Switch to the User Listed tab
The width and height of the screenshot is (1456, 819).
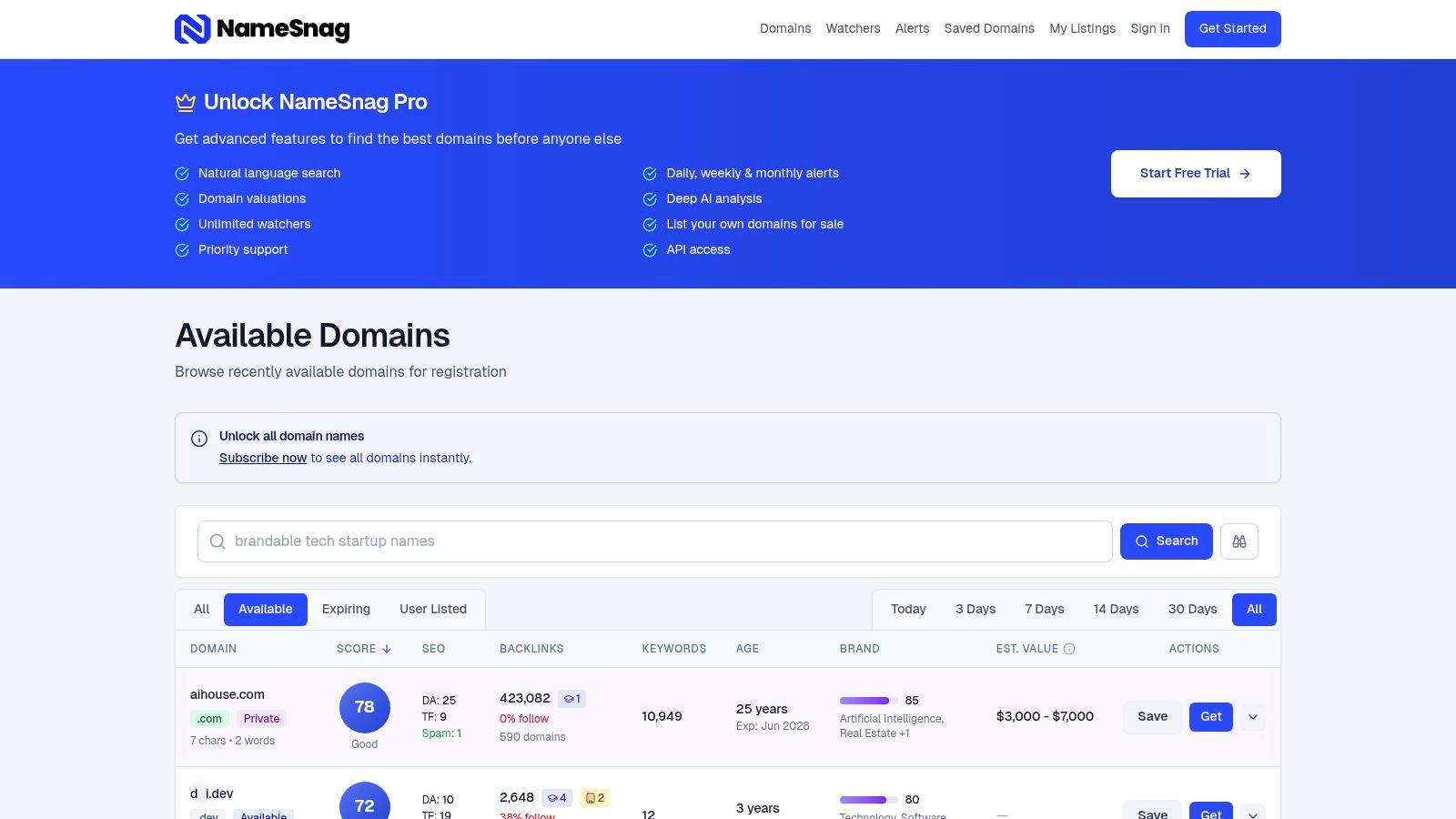[x=433, y=610]
